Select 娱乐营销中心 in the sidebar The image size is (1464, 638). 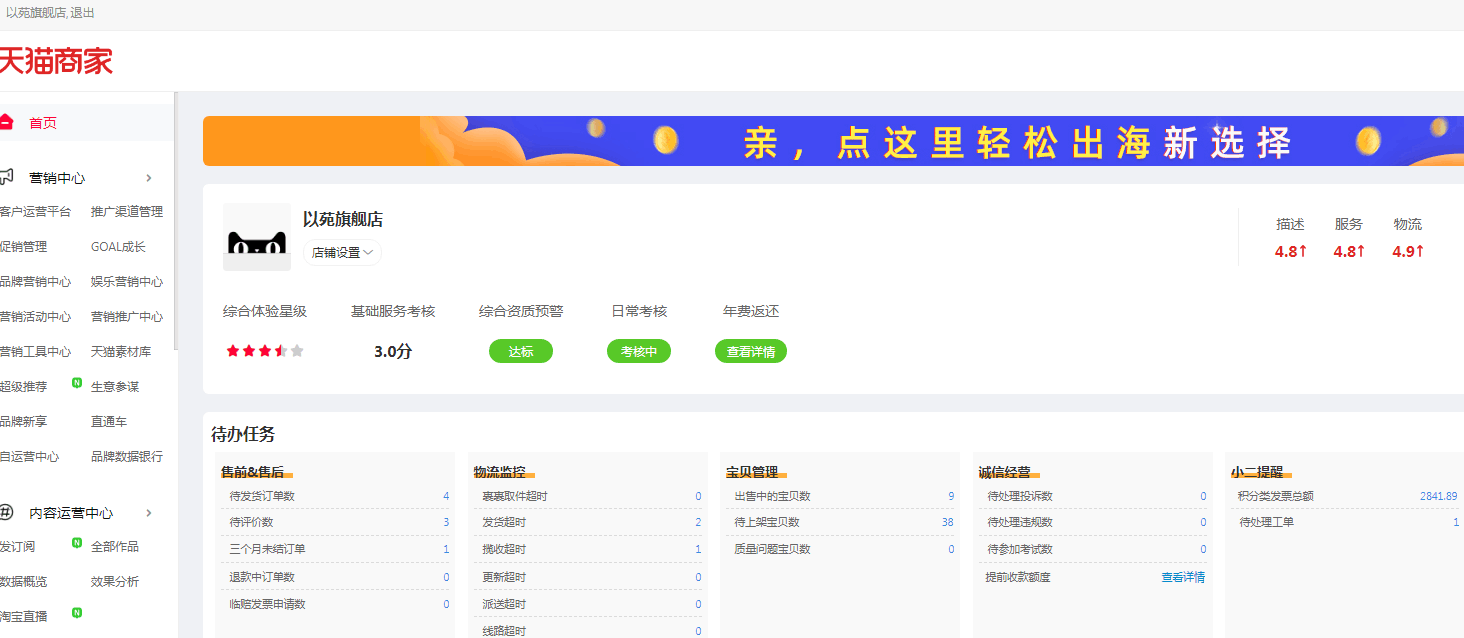[127, 282]
